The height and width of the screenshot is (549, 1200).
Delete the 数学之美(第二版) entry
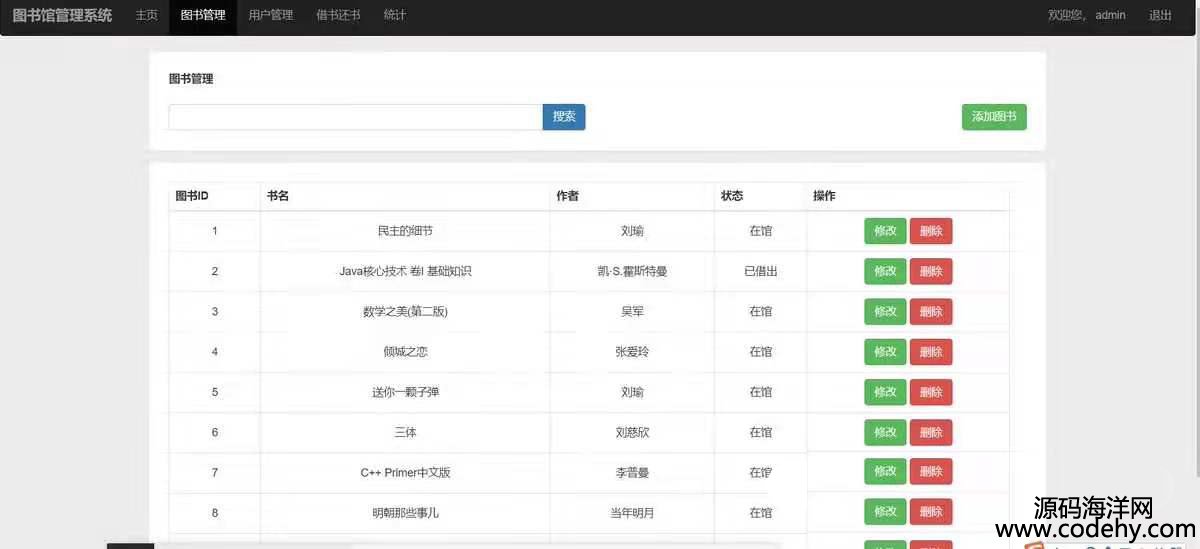(930, 312)
